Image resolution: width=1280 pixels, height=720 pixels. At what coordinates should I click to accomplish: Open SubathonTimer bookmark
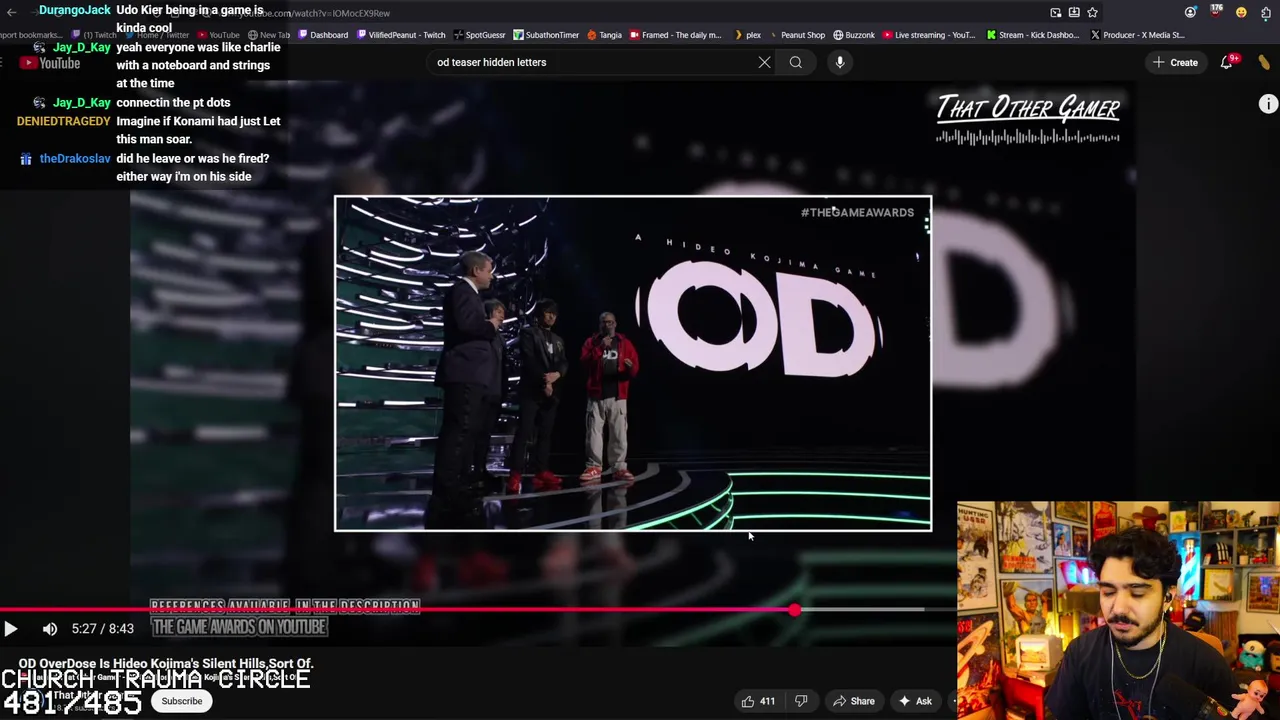tap(546, 35)
